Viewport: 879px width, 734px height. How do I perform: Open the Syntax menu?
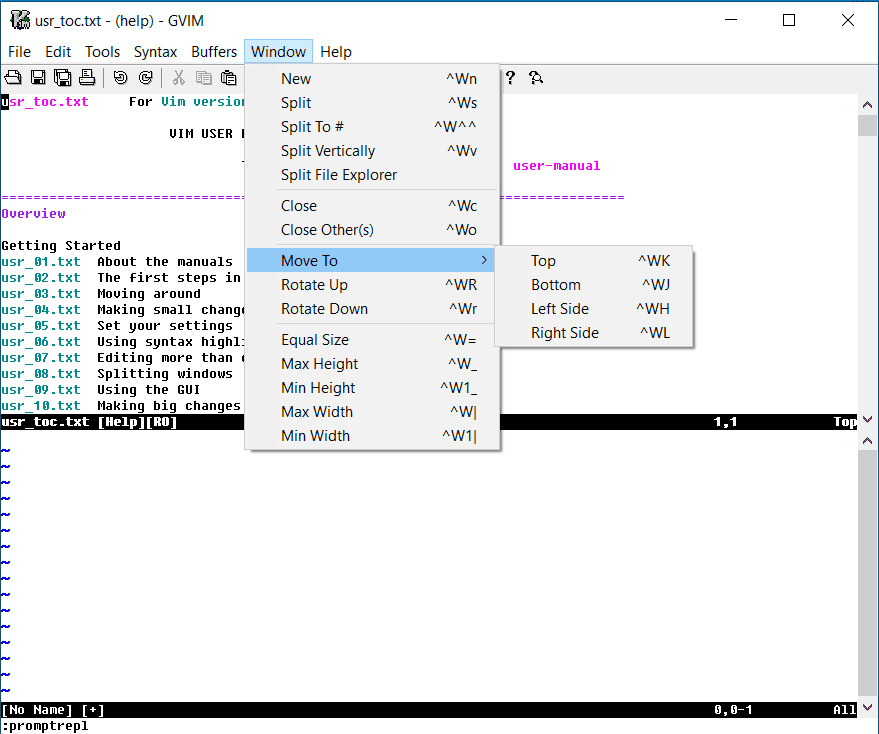coord(155,52)
